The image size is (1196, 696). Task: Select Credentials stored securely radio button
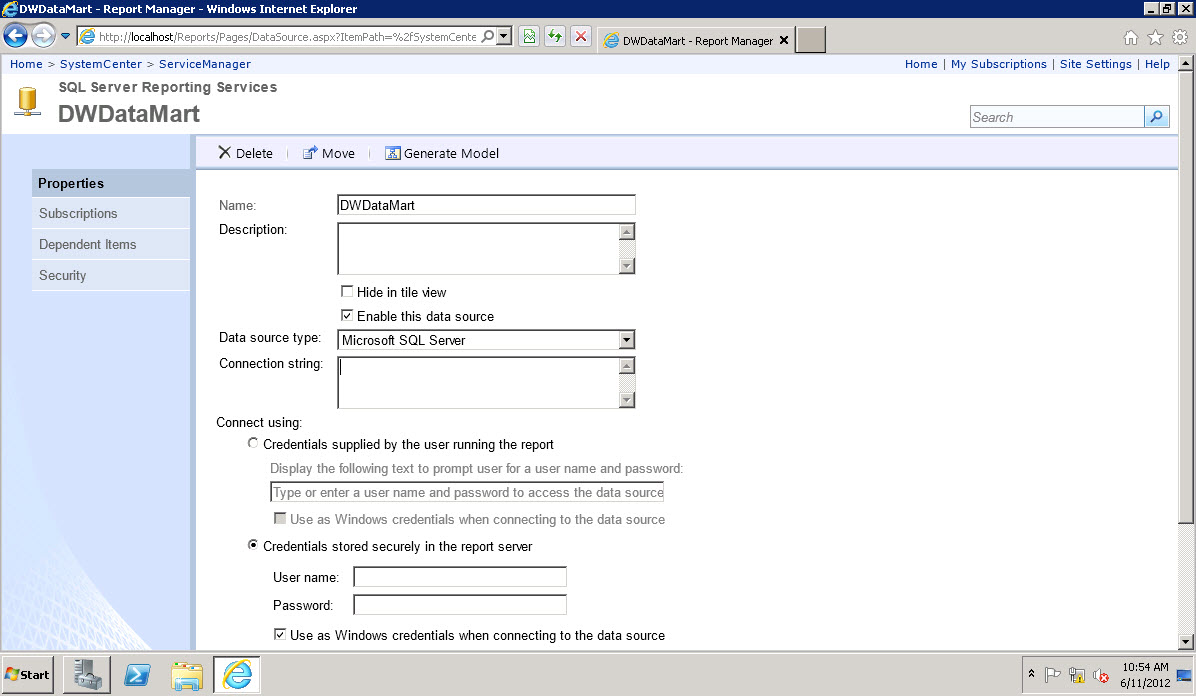tap(253, 545)
